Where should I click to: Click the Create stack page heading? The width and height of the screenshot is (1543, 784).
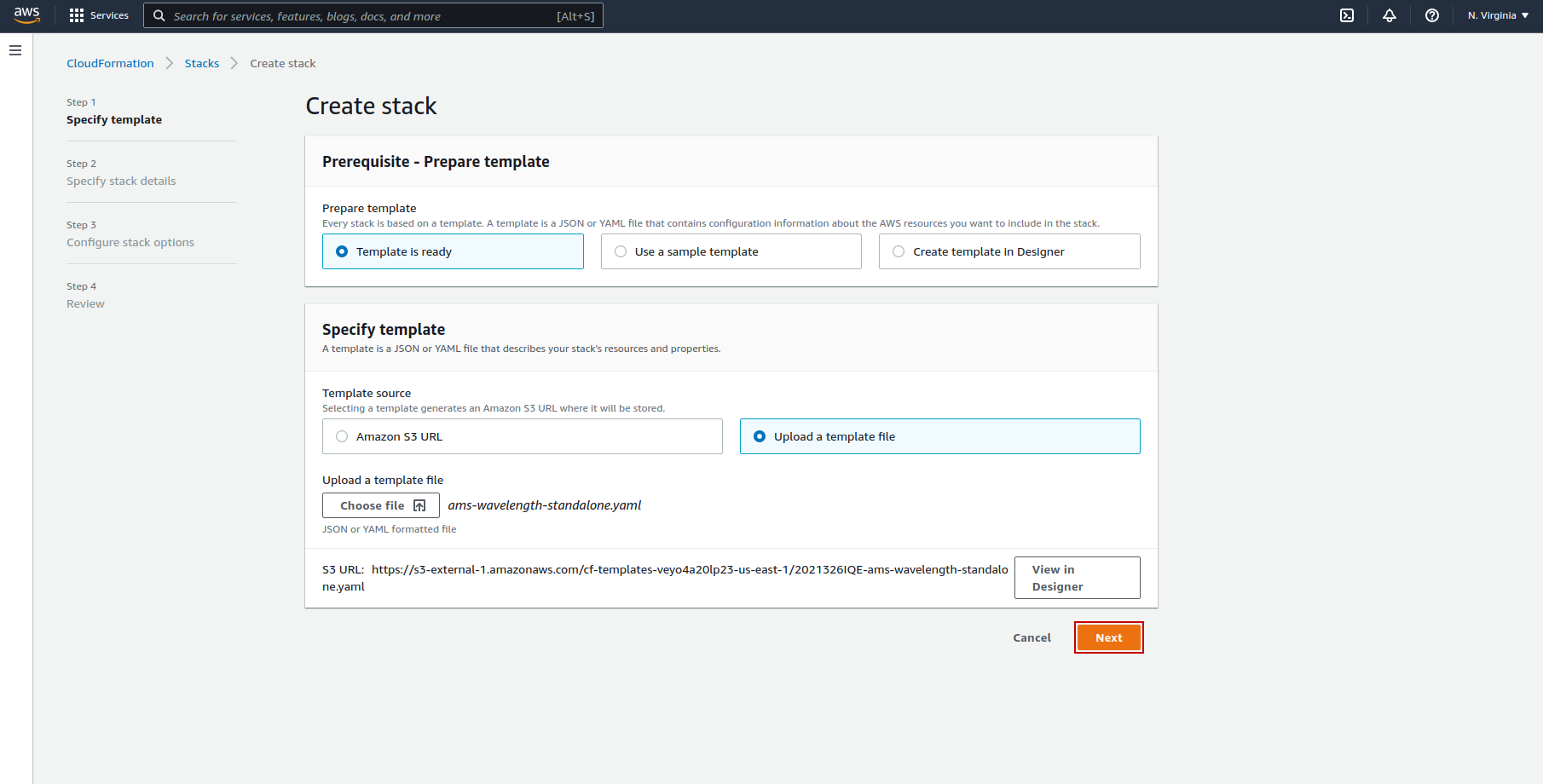coord(371,106)
